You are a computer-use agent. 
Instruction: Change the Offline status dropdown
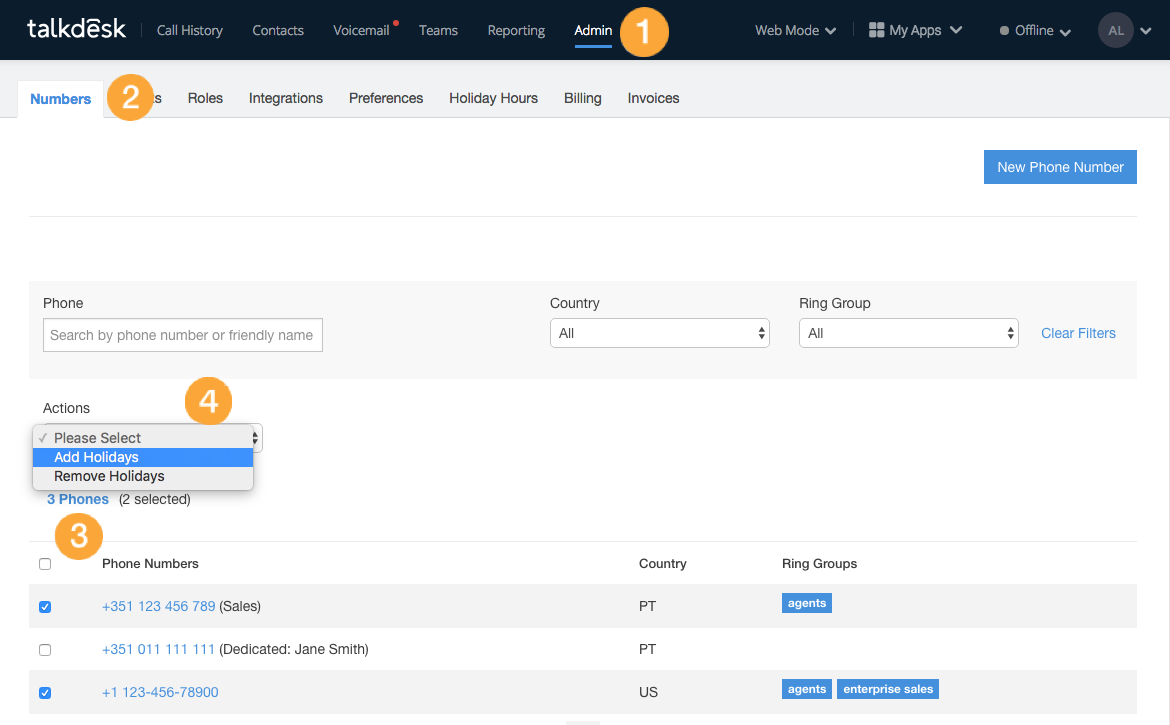click(1035, 31)
